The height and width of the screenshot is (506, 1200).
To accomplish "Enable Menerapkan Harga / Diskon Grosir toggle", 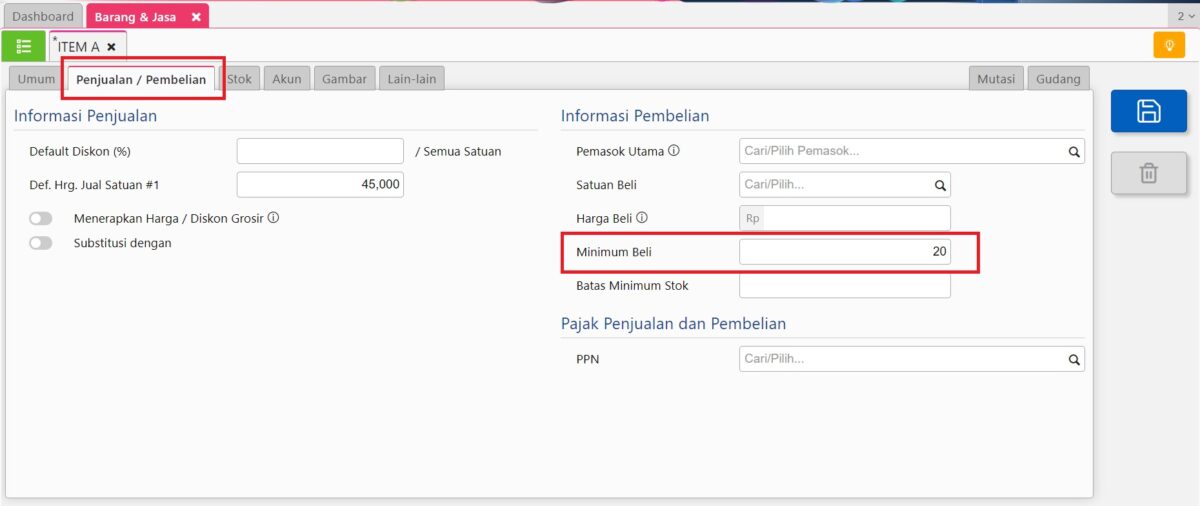I will (41, 218).
